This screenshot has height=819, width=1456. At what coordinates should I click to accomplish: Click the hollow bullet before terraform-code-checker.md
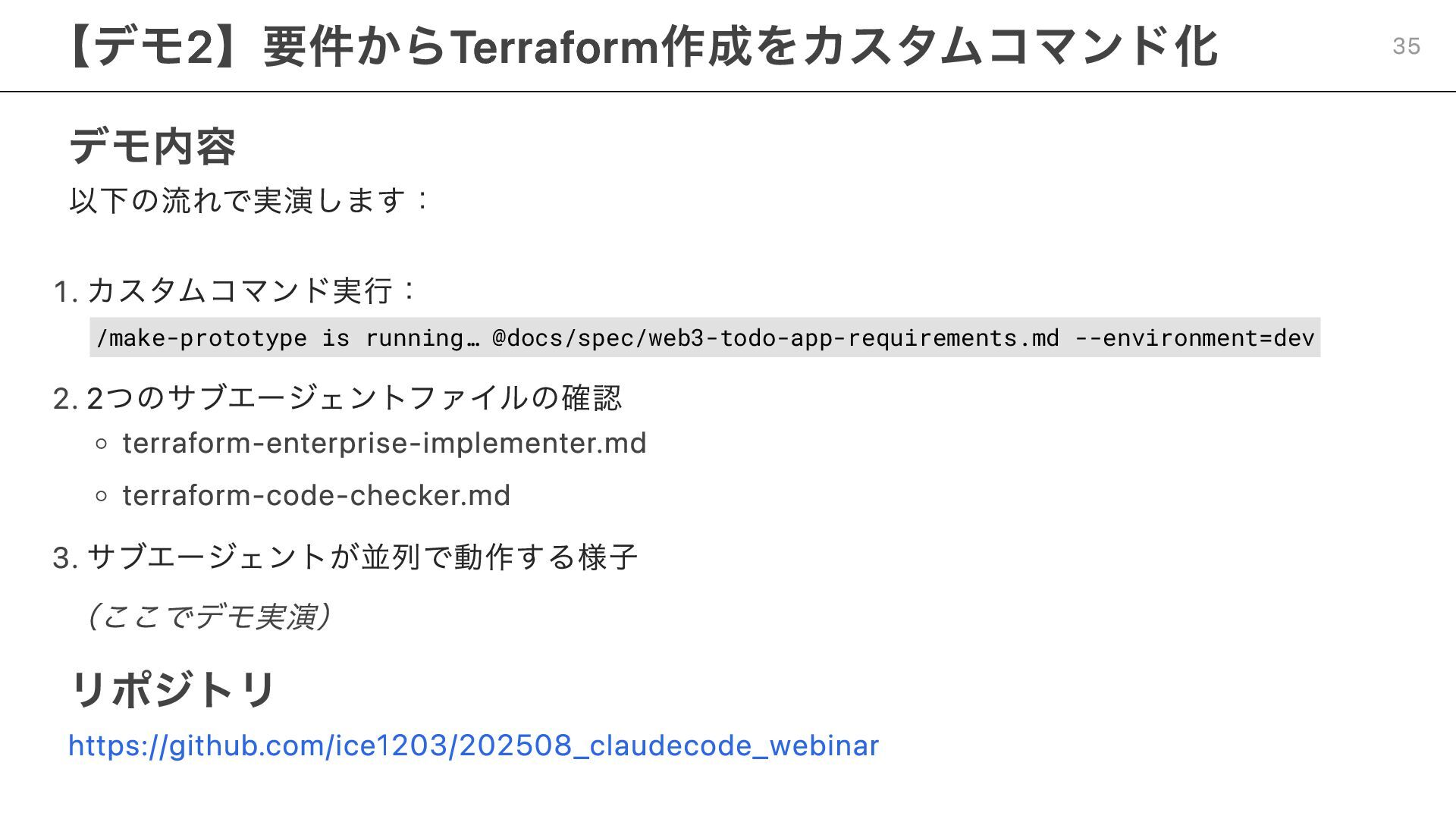[102, 497]
